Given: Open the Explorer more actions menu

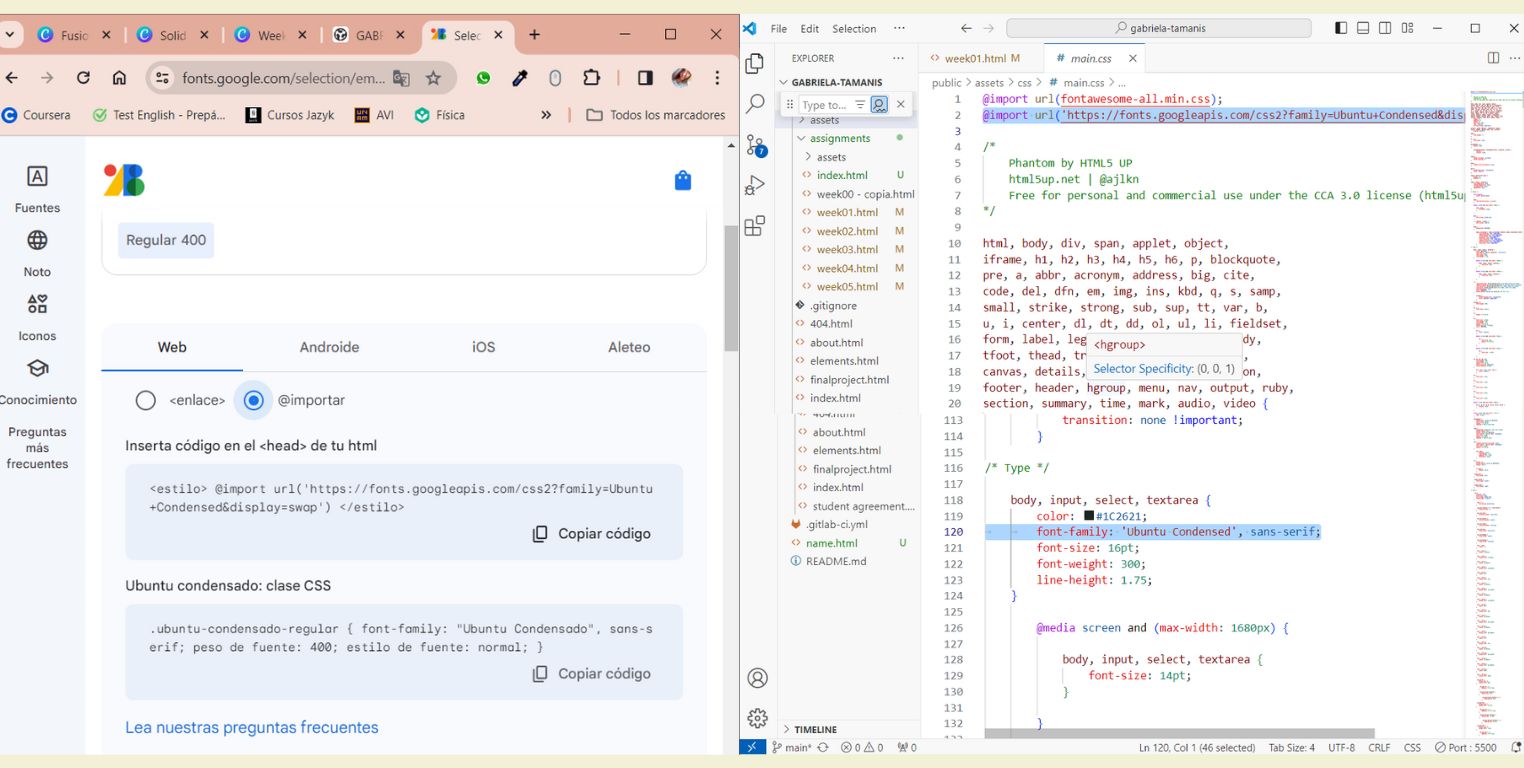Looking at the screenshot, I should click(x=898, y=58).
